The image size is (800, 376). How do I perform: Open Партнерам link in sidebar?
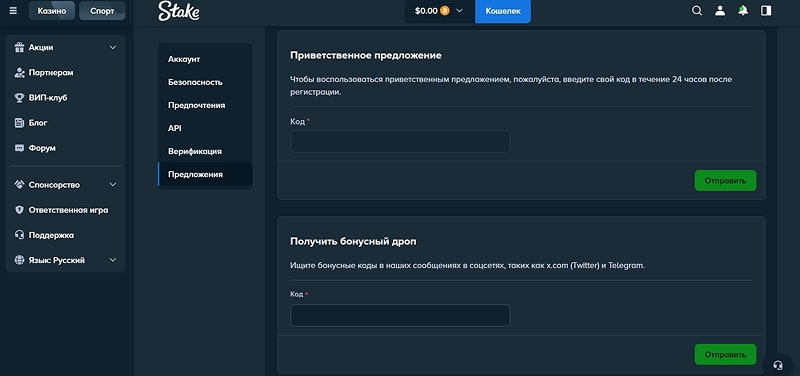tap(51, 72)
